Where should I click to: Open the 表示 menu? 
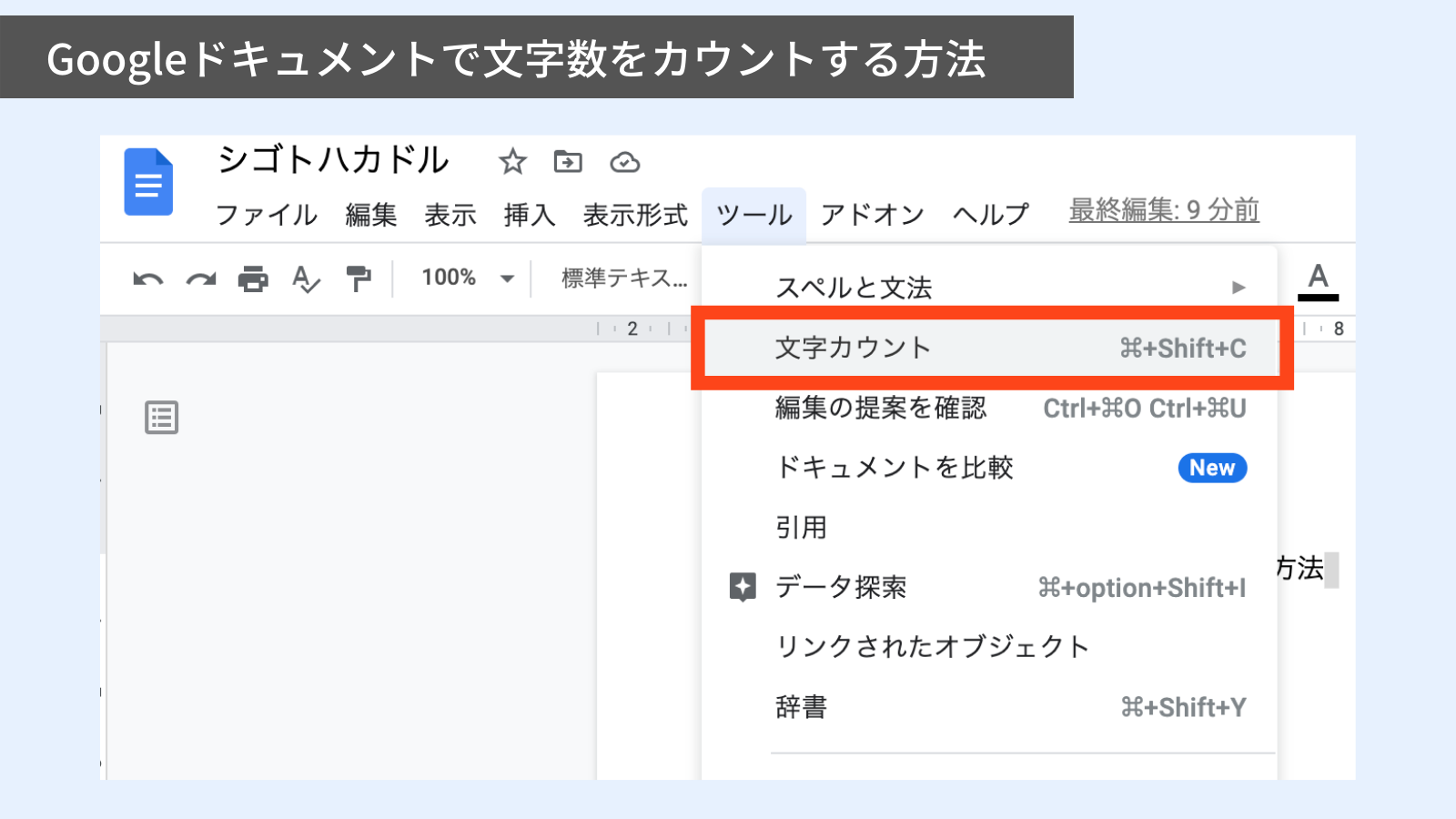pos(450,215)
